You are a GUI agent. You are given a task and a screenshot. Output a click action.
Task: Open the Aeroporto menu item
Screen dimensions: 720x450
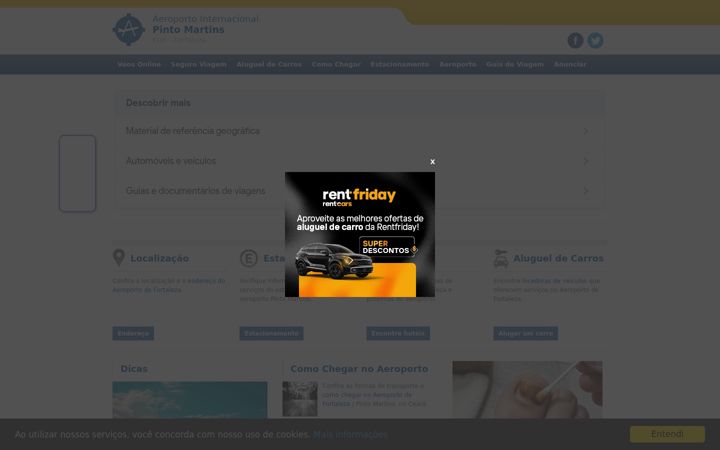458,64
